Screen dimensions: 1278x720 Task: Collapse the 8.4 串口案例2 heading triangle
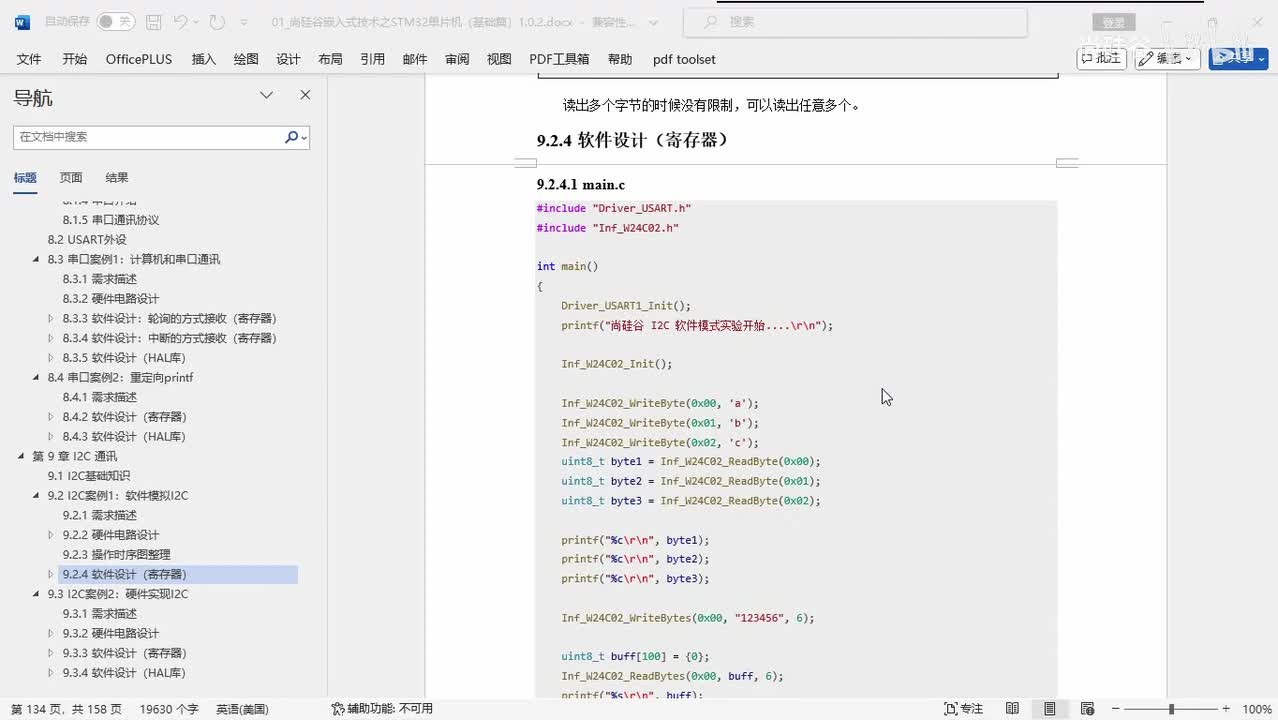(37, 377)
